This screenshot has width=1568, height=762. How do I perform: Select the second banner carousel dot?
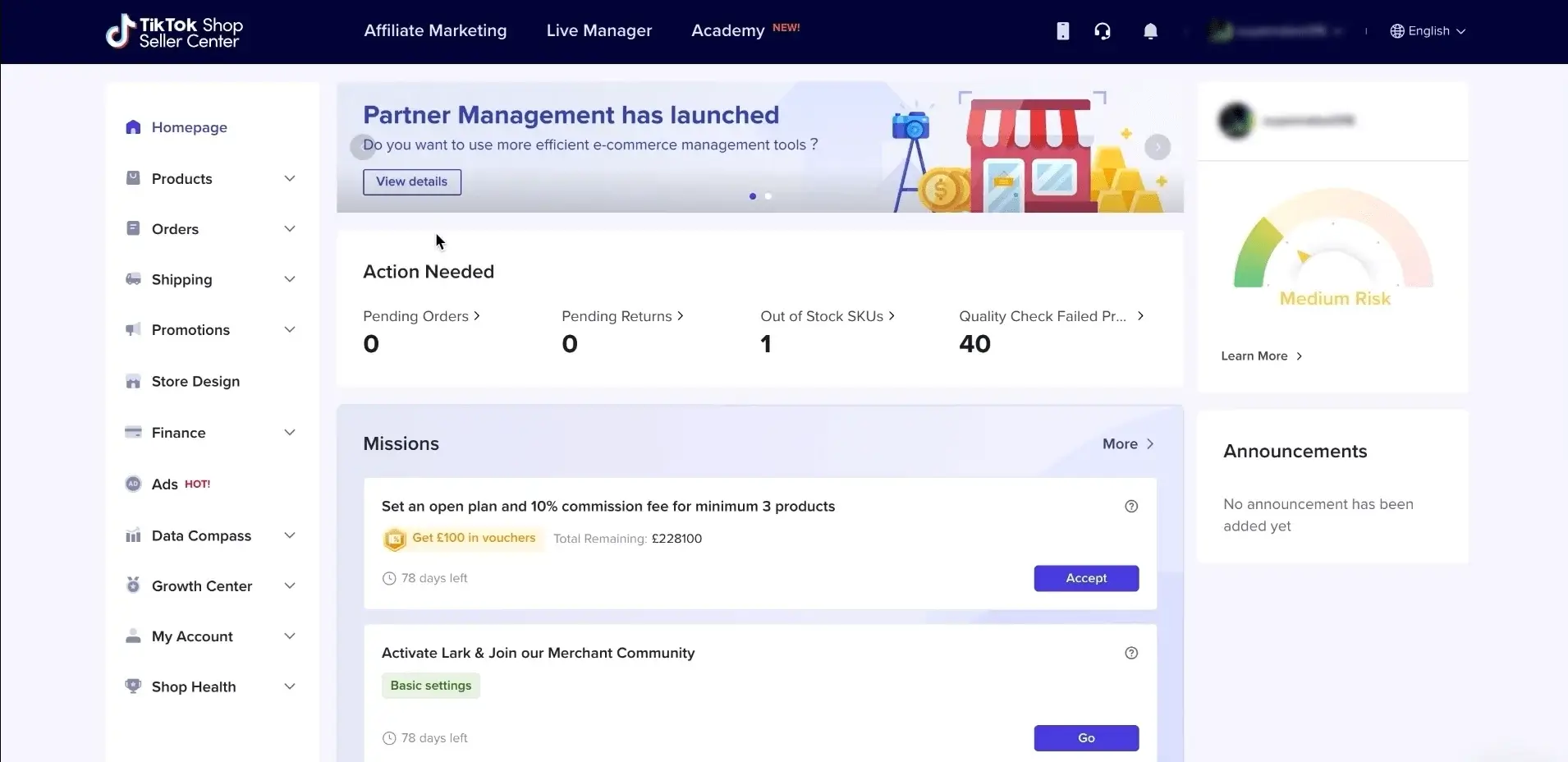768,196
